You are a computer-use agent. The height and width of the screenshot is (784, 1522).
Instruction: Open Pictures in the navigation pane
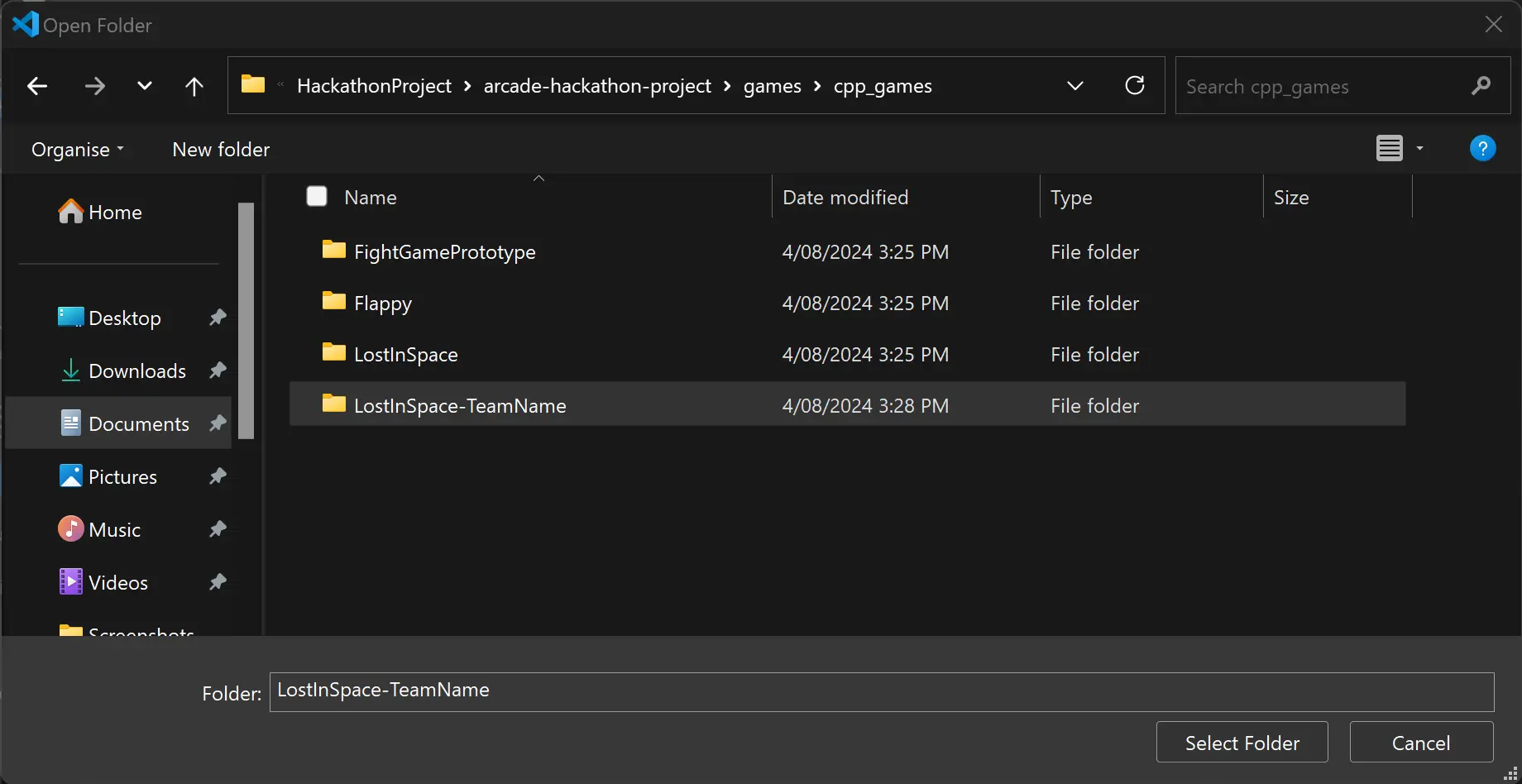108,477
